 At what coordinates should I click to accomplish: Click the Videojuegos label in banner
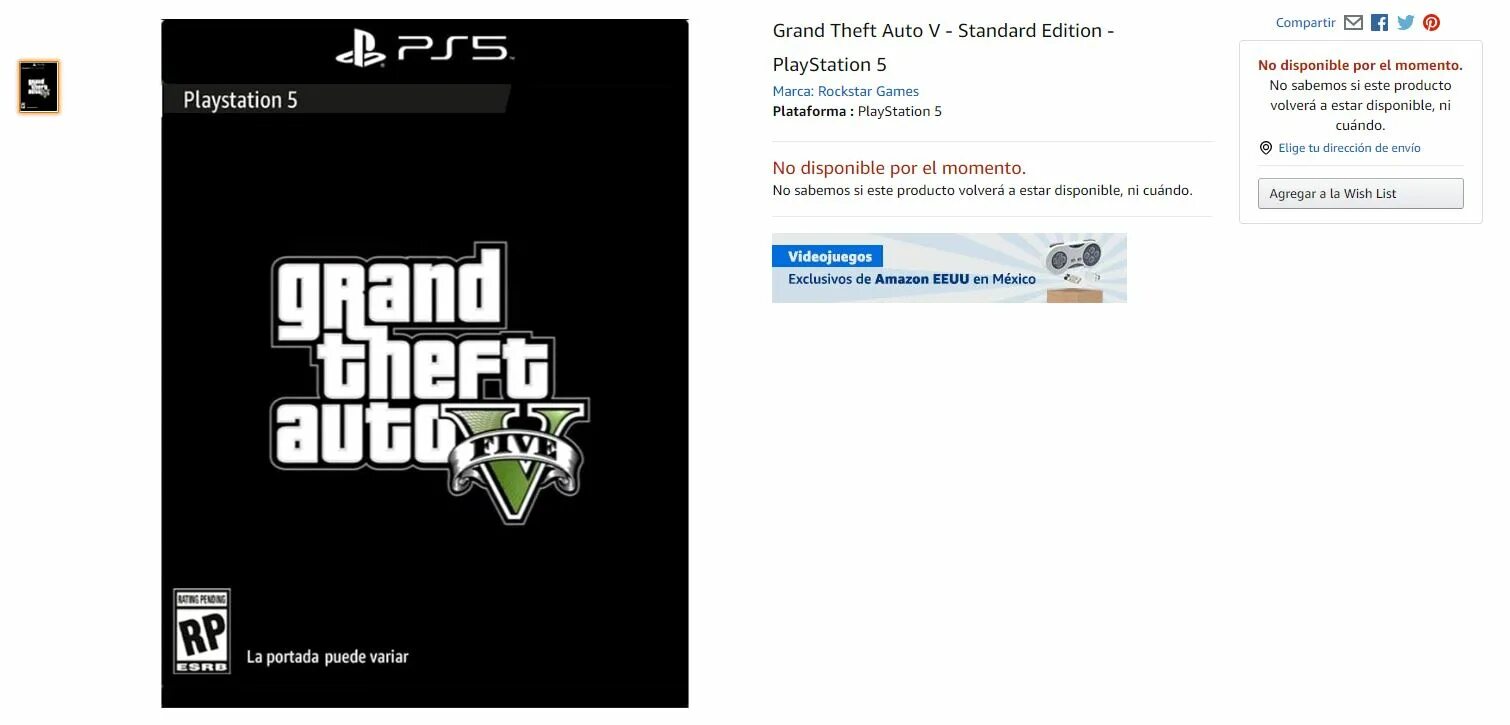pyautogui.click(x=829, y=256)
